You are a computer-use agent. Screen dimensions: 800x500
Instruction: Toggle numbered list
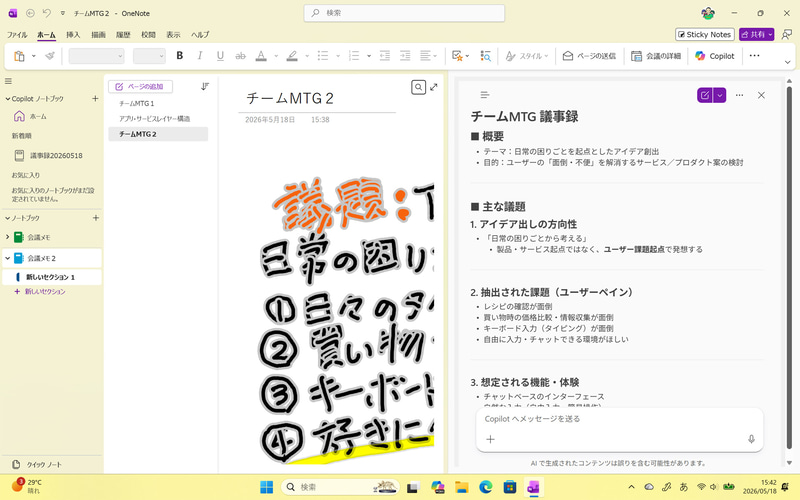pos(354,56)
